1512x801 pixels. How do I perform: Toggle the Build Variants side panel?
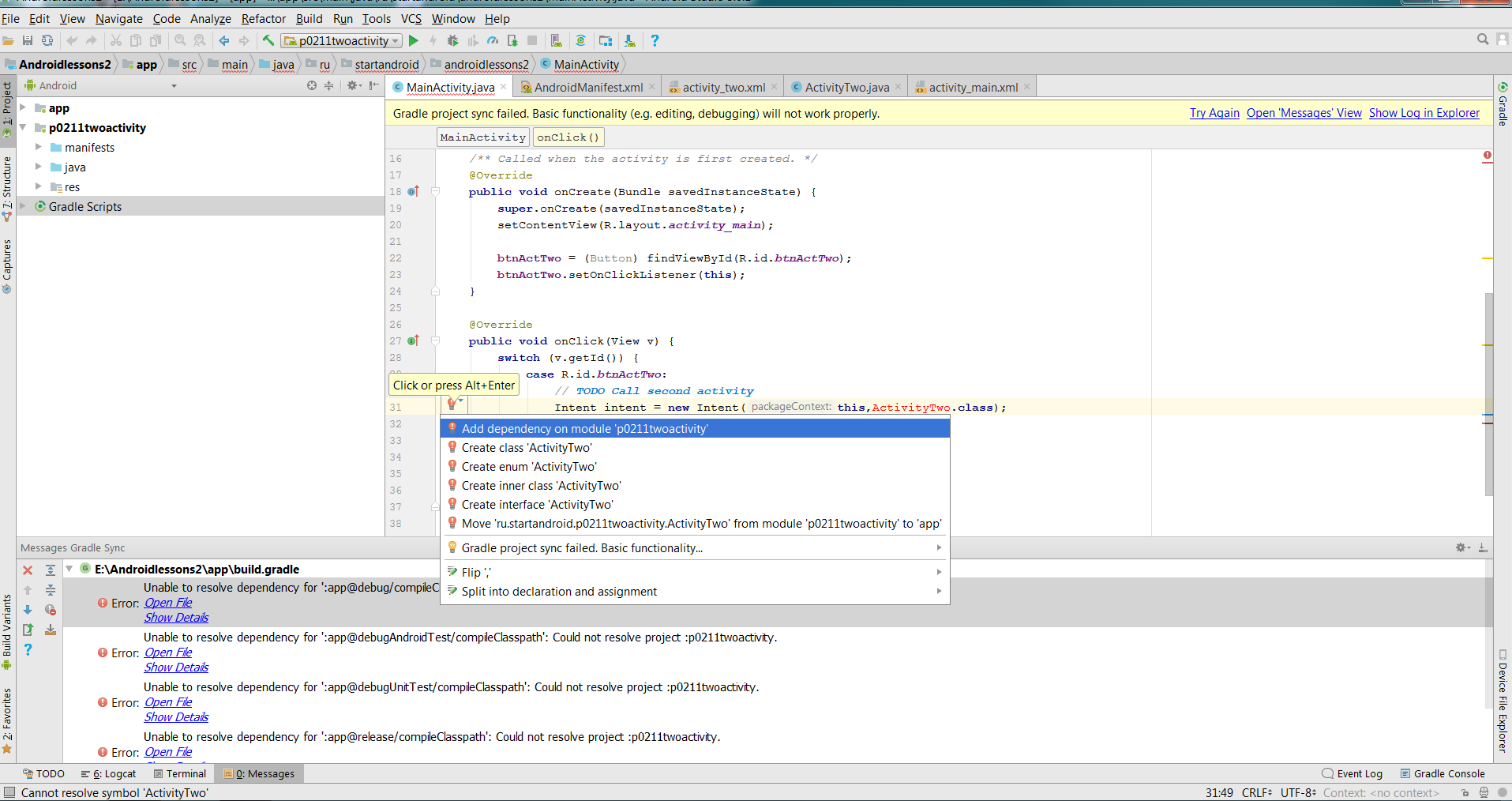(7, 632)
